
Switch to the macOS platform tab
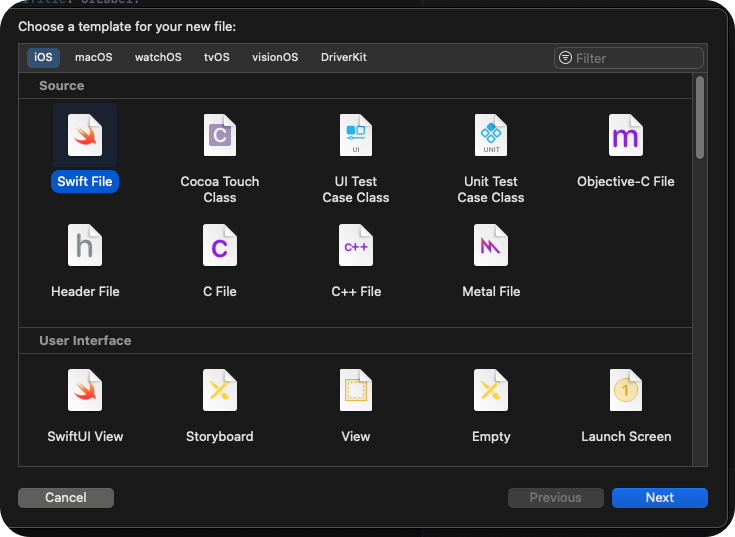point(94,57)
